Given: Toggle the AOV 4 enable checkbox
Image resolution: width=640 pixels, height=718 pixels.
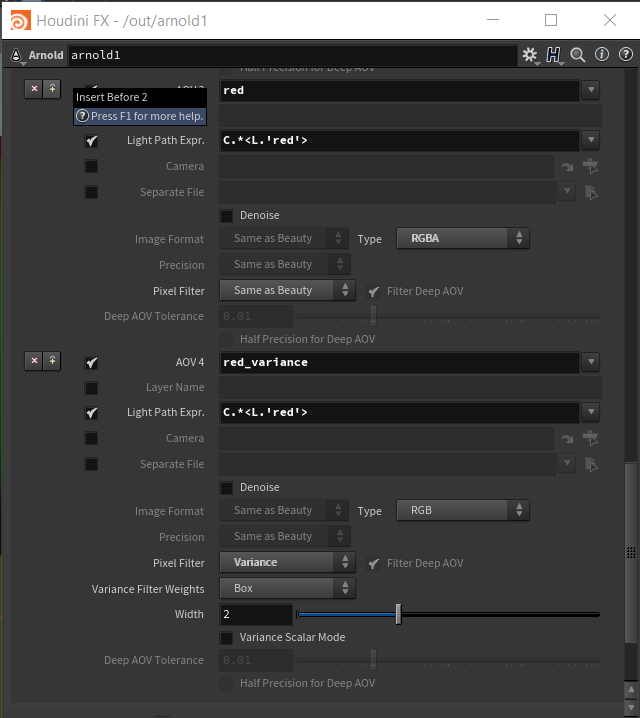Looking at the screenshot, I should (92, 362).
